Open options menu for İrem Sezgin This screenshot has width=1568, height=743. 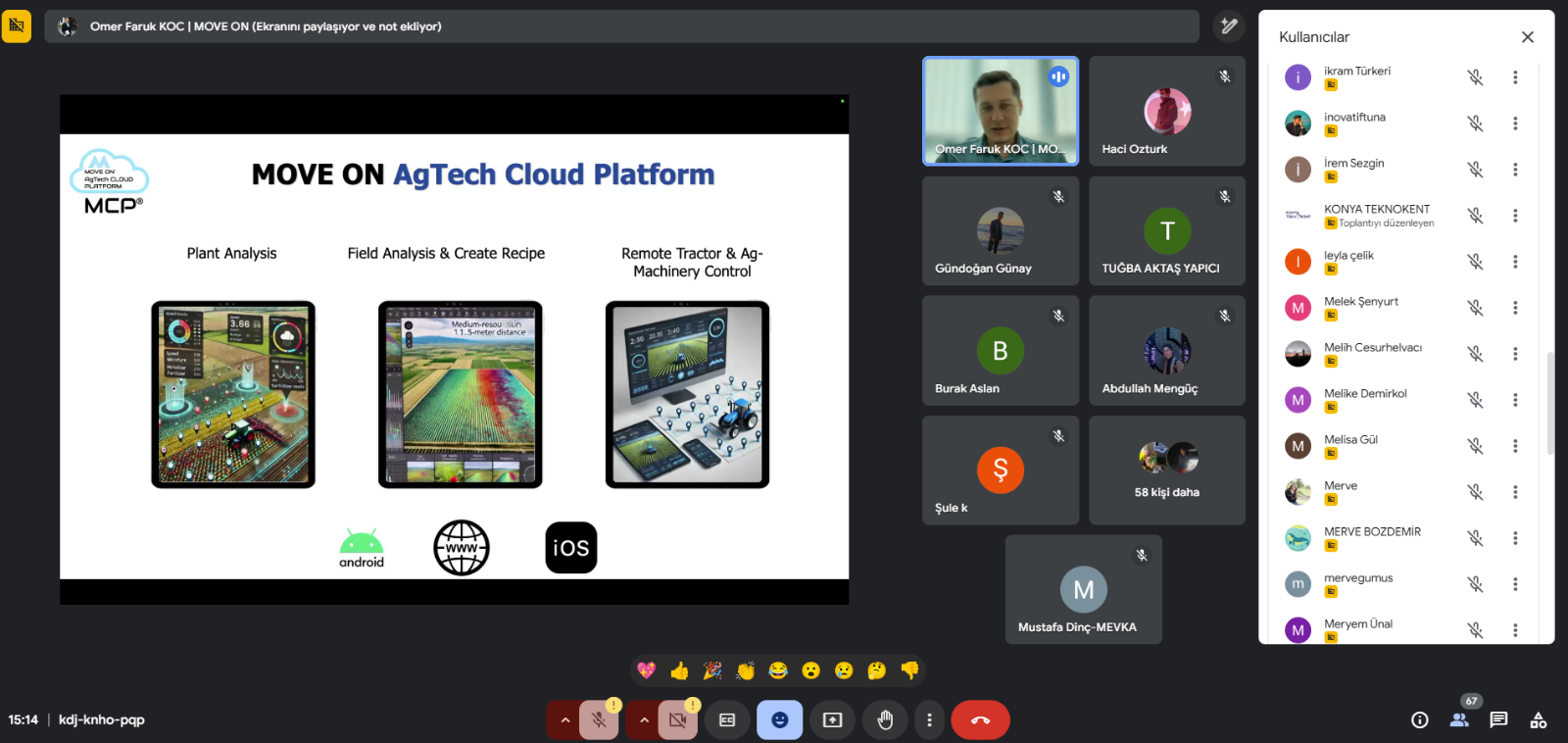pos(1515,170)
